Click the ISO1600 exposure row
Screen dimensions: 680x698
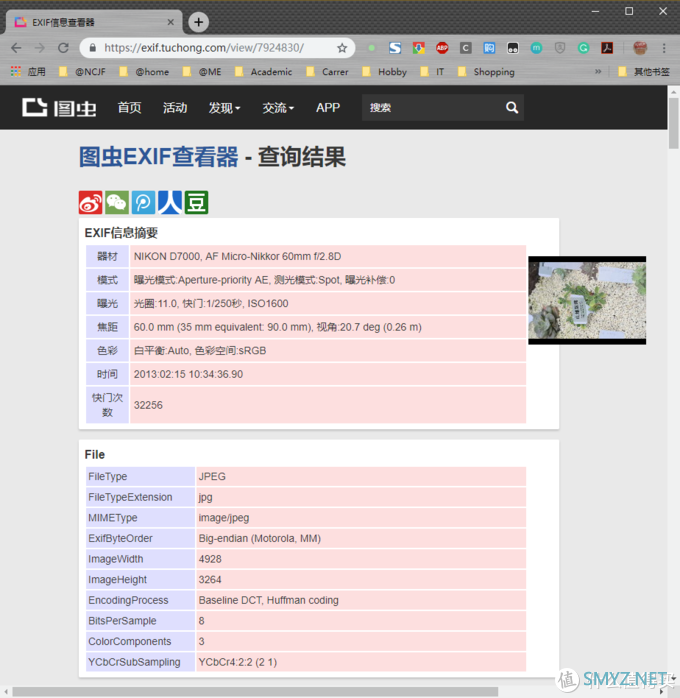click(x=306, y=304)
